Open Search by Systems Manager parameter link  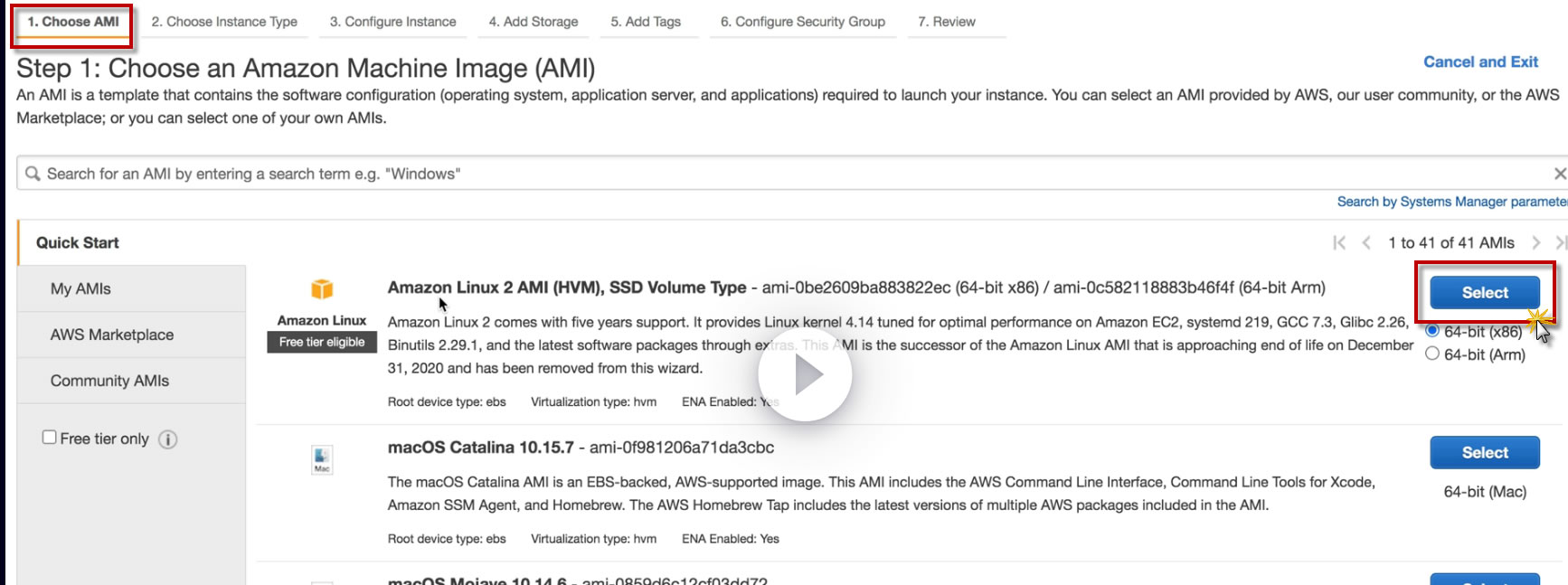click(1452, 202)
